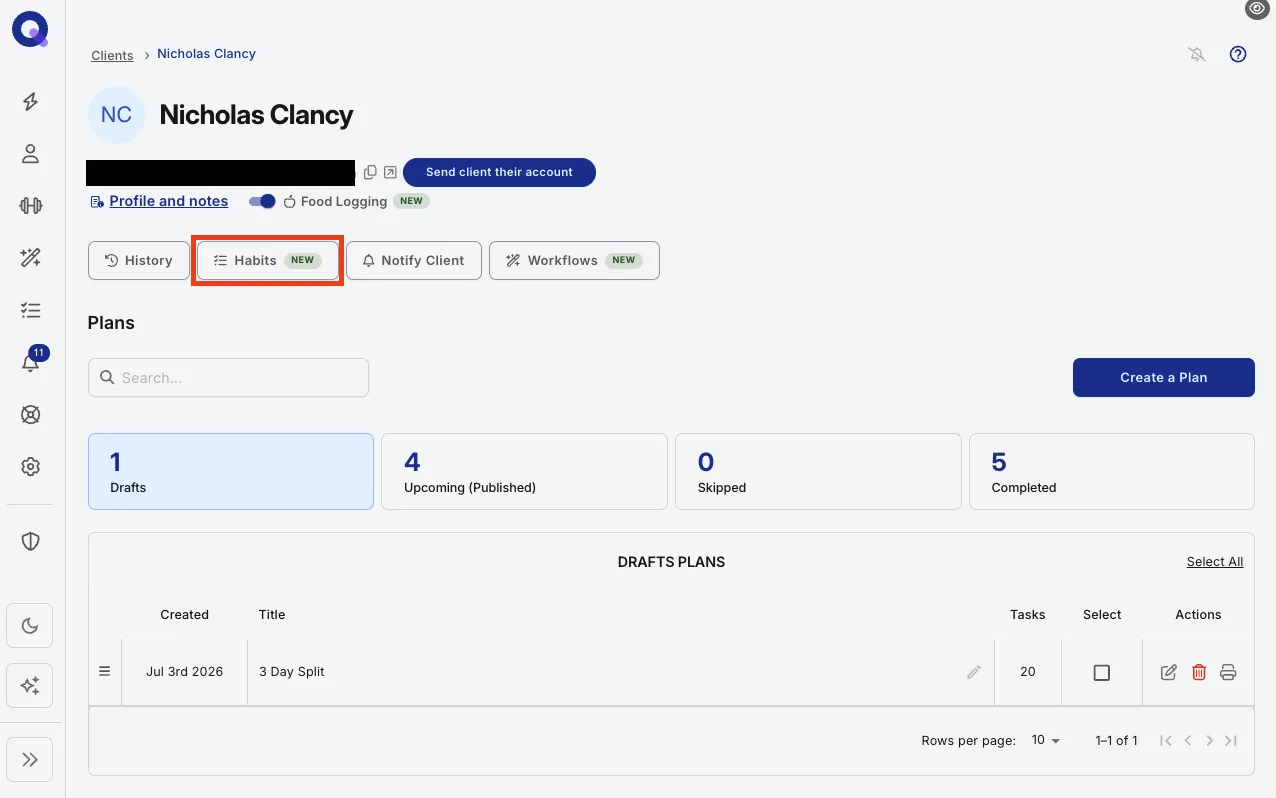This screenshot has height=798, width=1276.
Task: Focus the plans Search field
Action: 229,378
